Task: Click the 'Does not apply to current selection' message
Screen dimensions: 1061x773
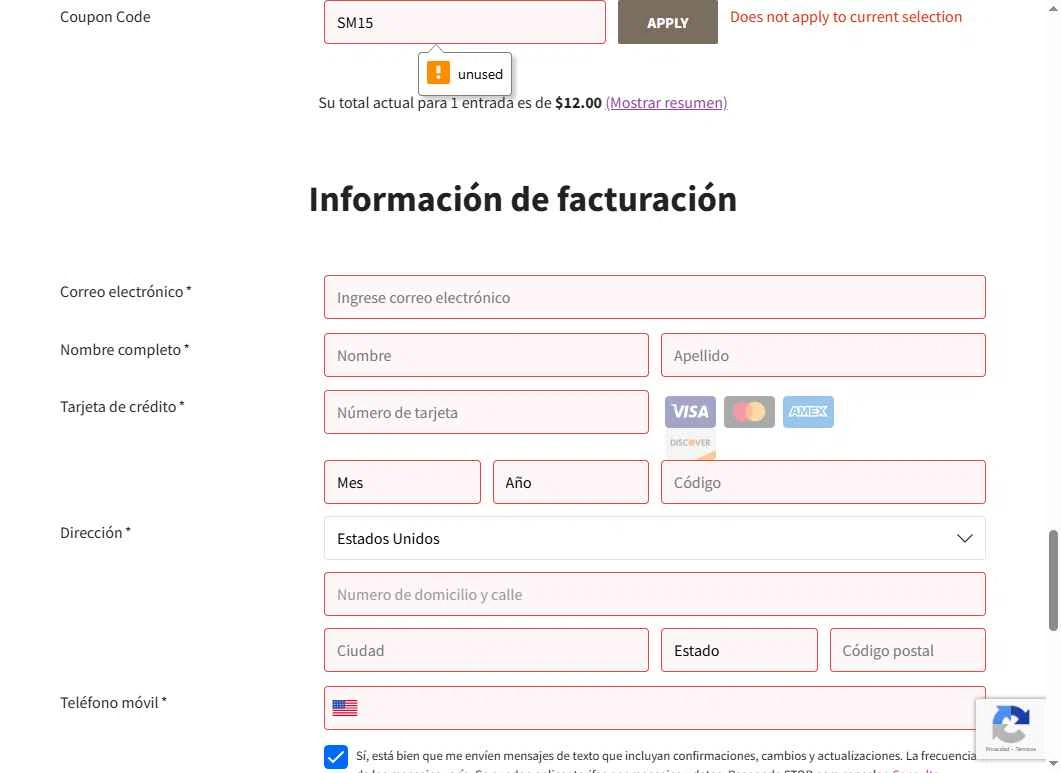Action: pos(846,17)
